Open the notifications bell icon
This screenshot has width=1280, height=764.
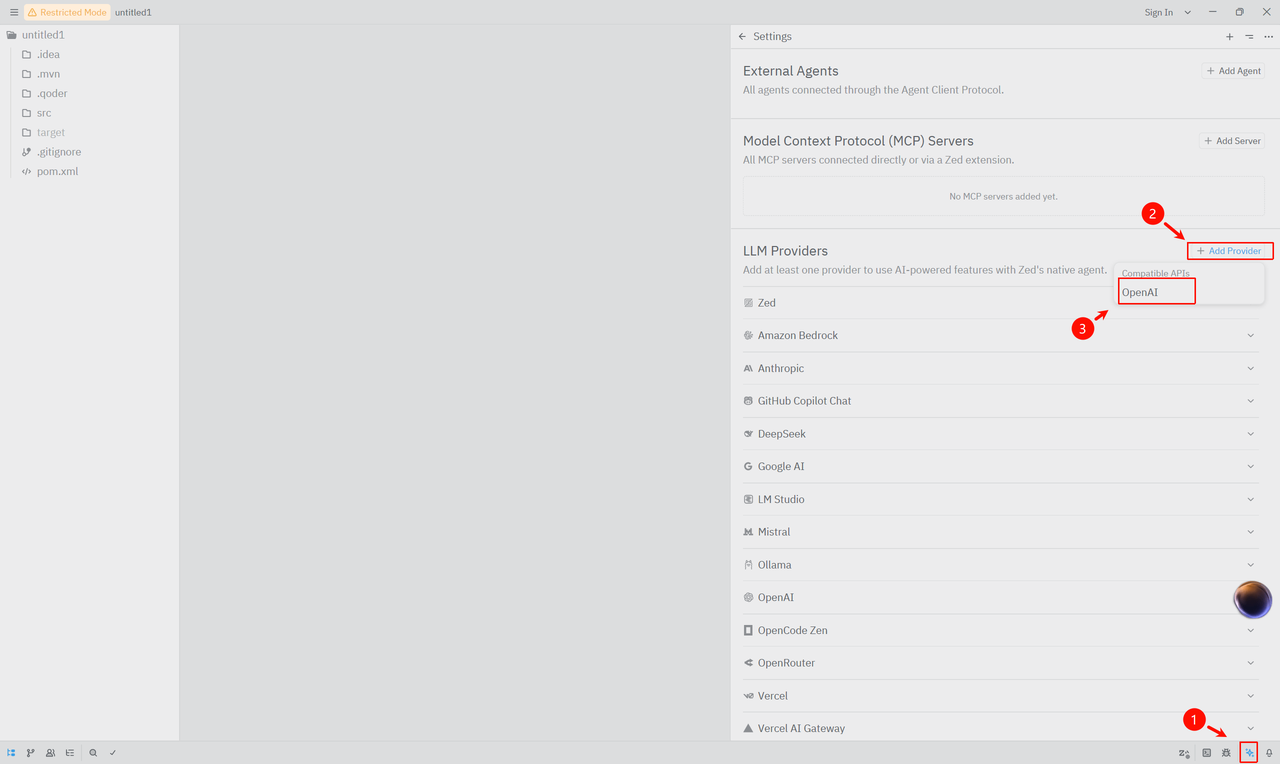point(1269,753)
